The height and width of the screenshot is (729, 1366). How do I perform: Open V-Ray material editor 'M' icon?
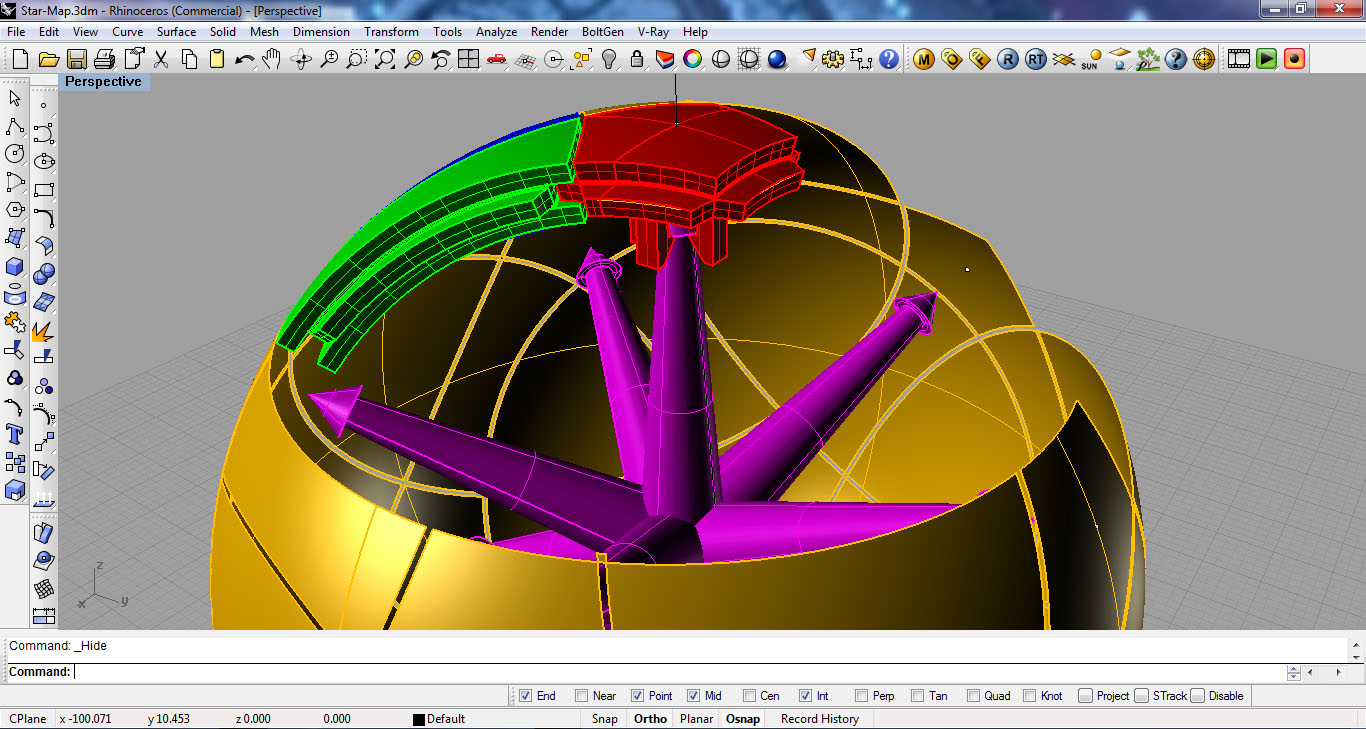924,60
